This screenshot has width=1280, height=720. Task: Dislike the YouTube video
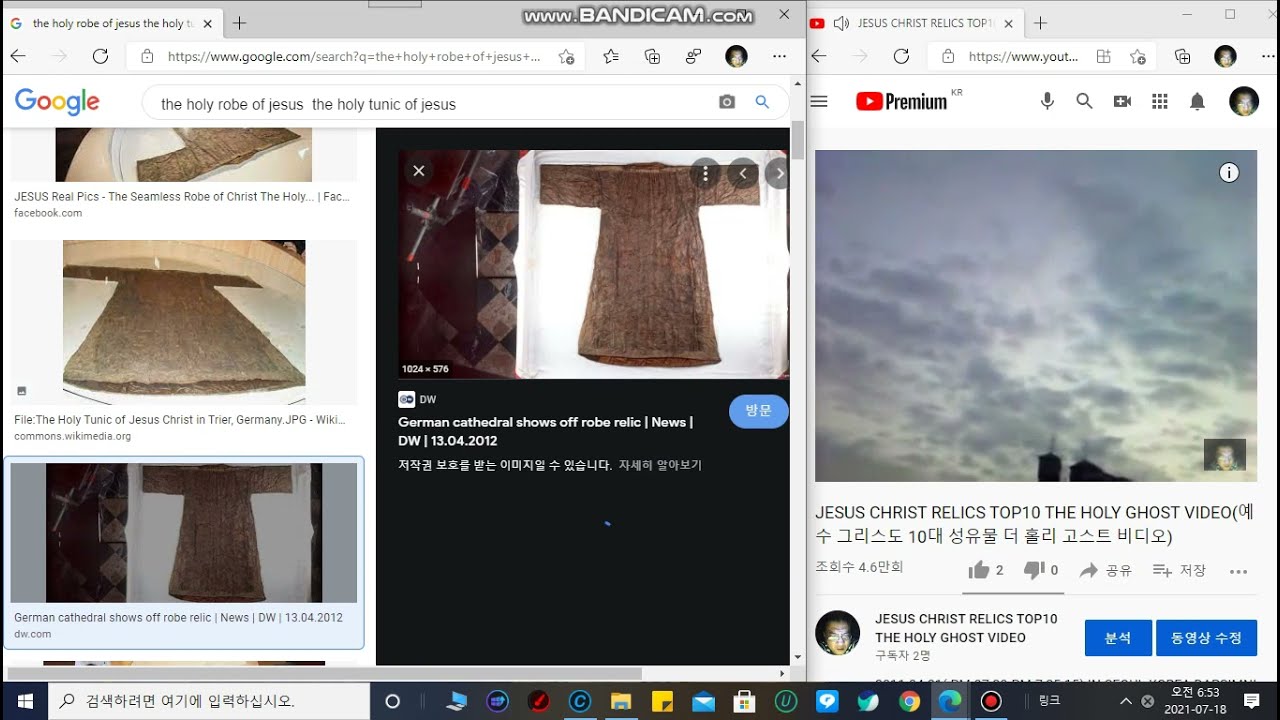(x=1040, y=570)
